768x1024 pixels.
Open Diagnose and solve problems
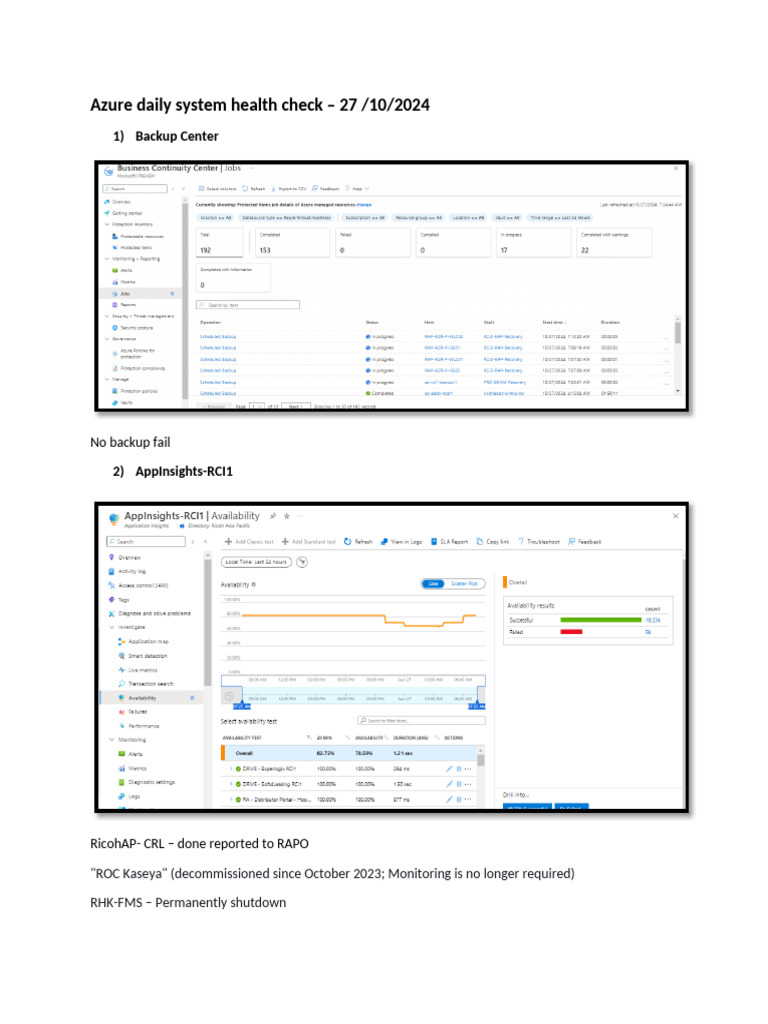click(x=154, y=614)
